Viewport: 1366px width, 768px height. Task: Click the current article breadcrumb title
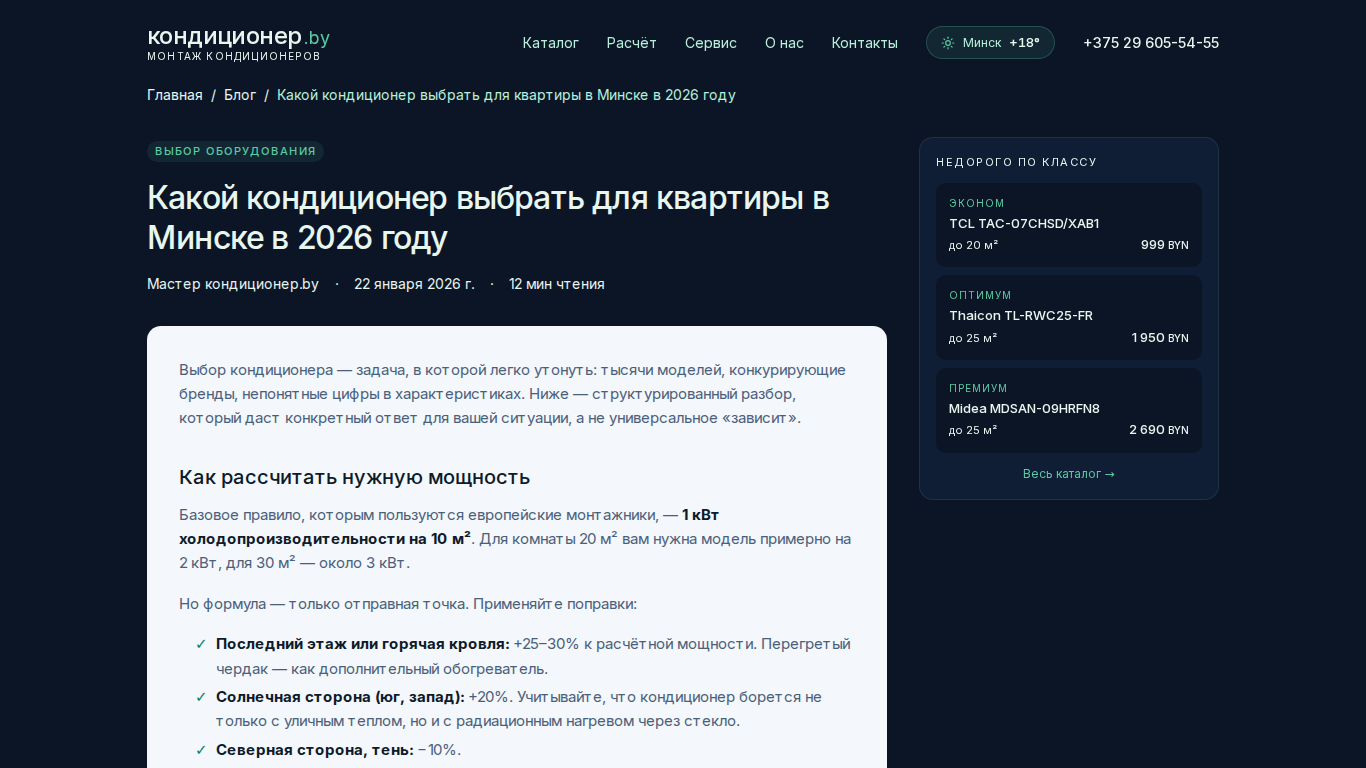[506, 95]
